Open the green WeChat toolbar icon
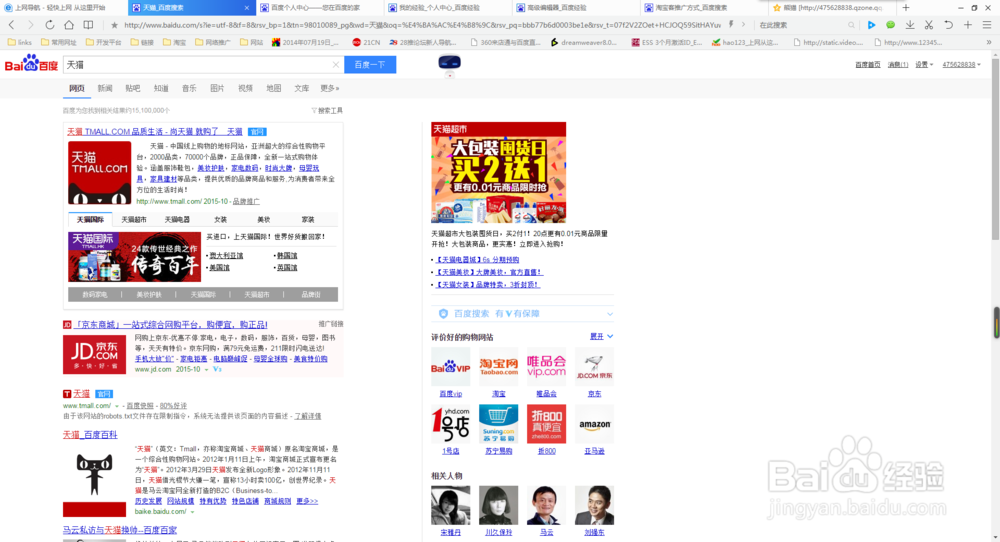The height and width of the screenshot is (542, 1000). [x=890, y=25]
